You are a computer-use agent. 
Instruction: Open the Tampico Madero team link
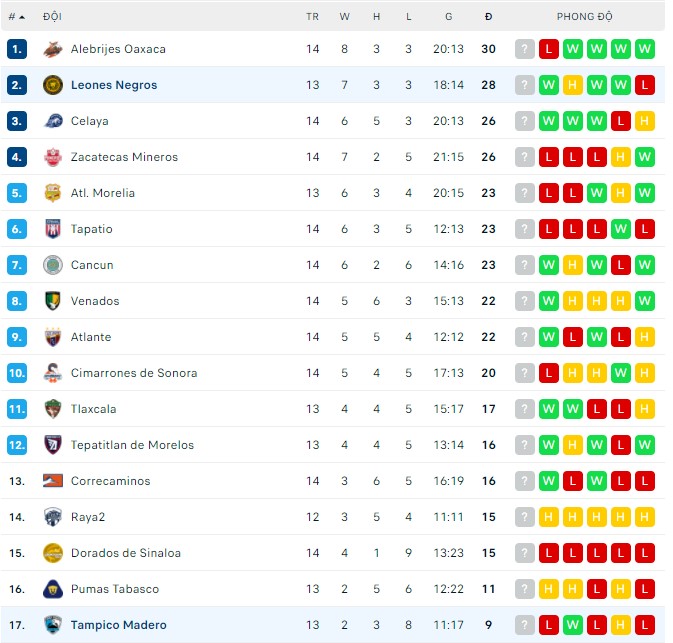coord(118,625)
